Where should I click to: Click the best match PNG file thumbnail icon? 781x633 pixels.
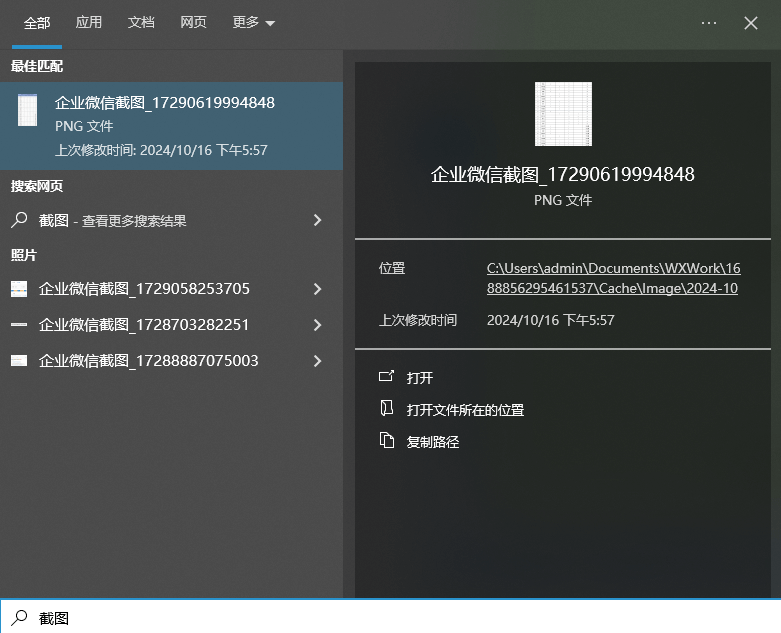[x=27, y=110]
